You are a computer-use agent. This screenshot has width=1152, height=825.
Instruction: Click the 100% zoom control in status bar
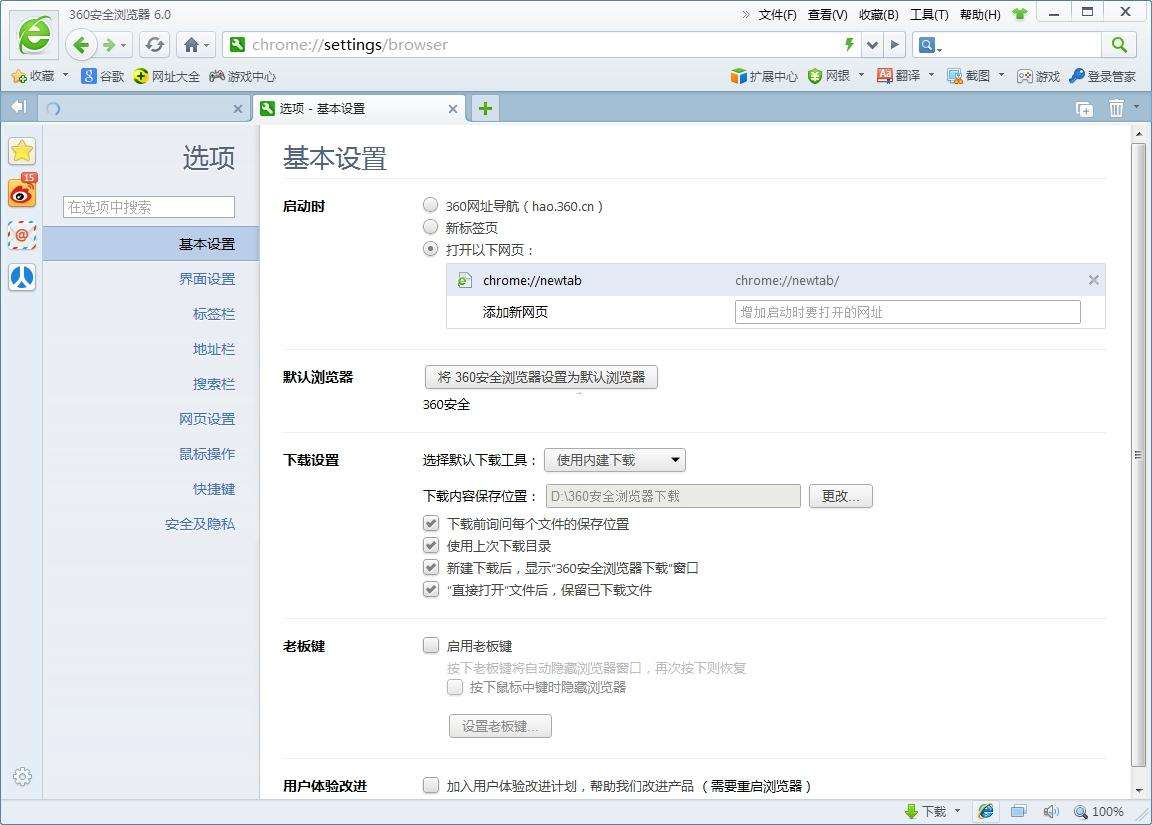click(1099, 811)
